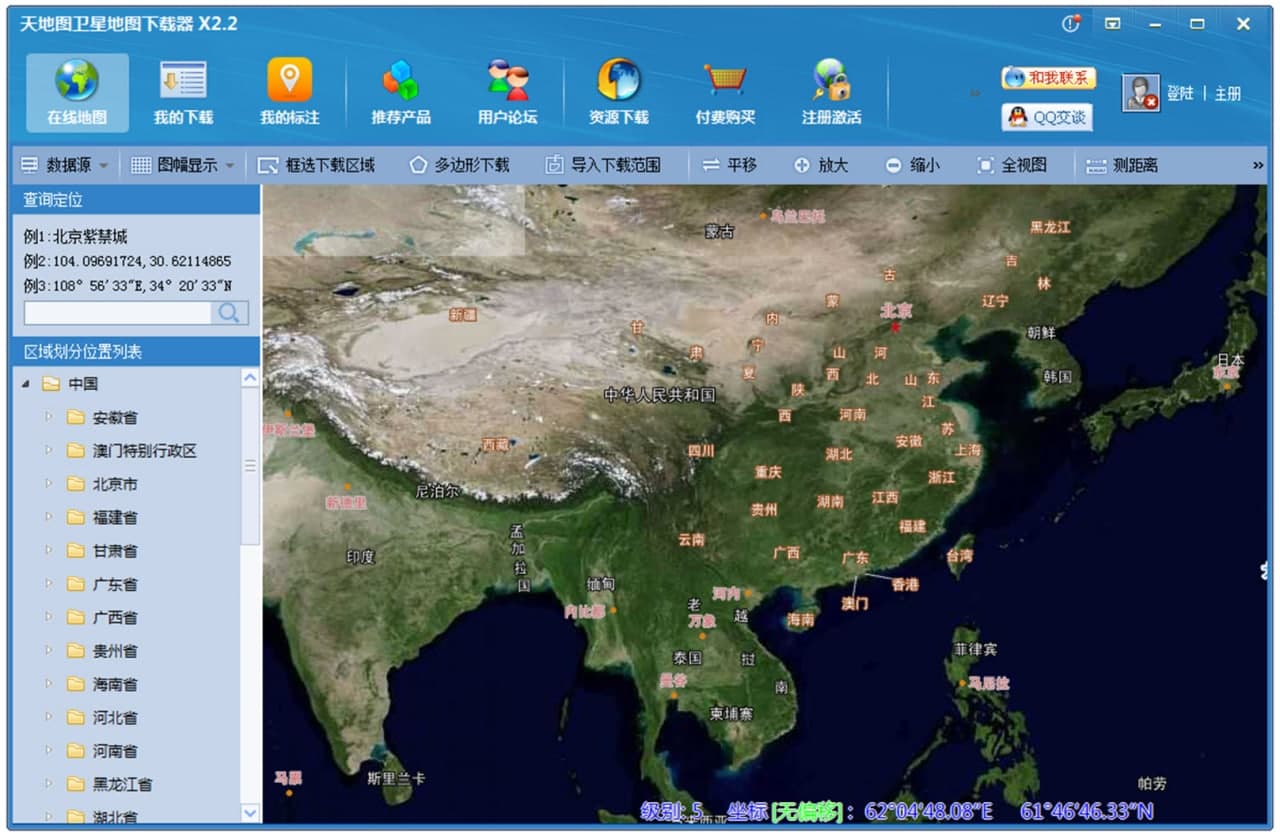Open the 图幅显示 map sheet dropdown
Image resolution: width=1280 pixels, height=836 pixels.
183,165
